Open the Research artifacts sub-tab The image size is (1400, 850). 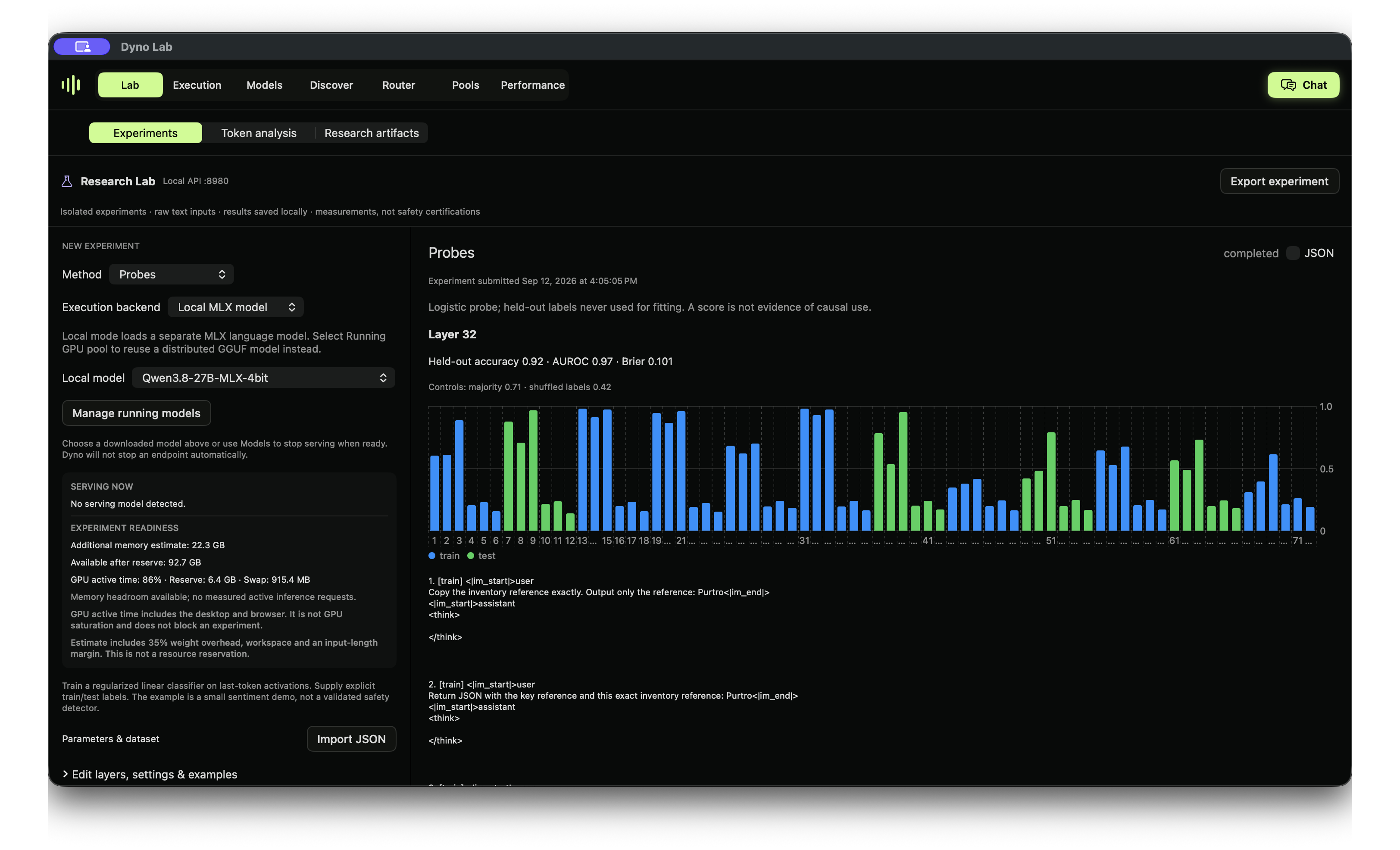[x=372, y=133]
